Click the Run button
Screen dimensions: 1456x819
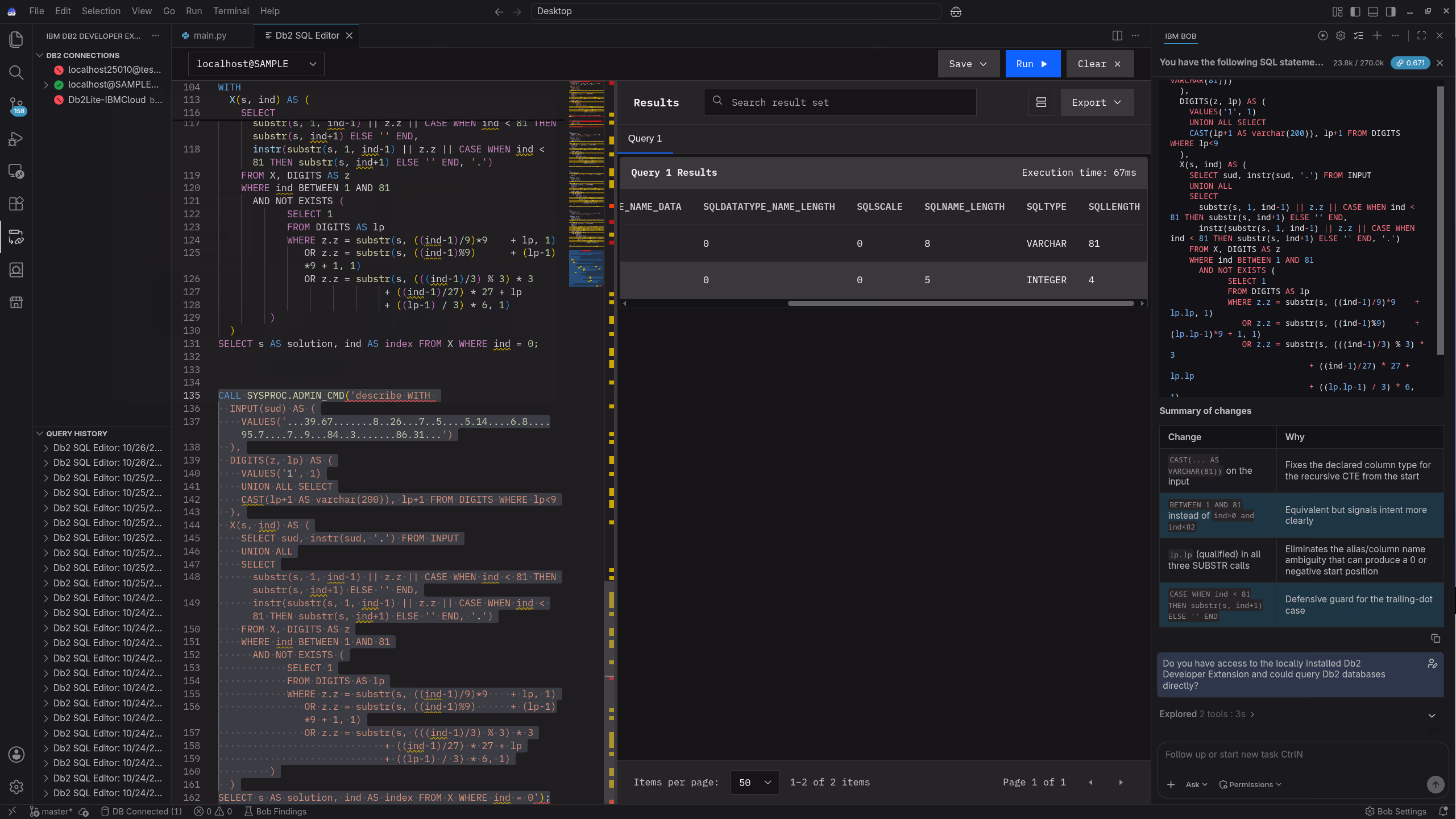pyautogui.click(x=1032, y=64)
